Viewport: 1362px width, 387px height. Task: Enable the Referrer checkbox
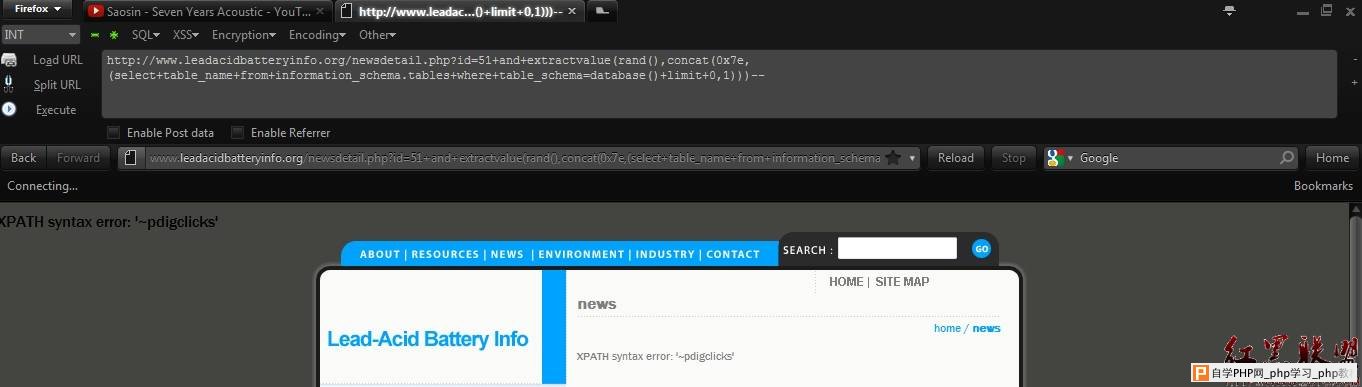(x=237, y=132)
